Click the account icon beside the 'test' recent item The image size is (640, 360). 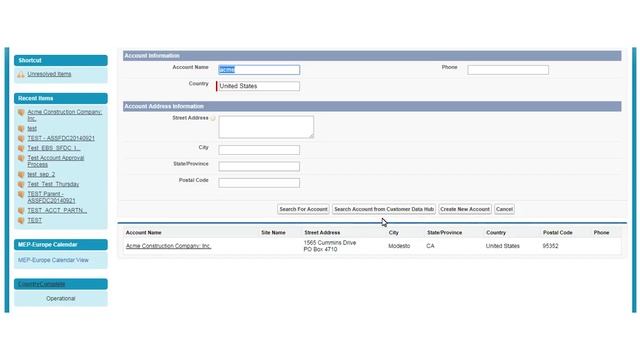coord(21,129)
